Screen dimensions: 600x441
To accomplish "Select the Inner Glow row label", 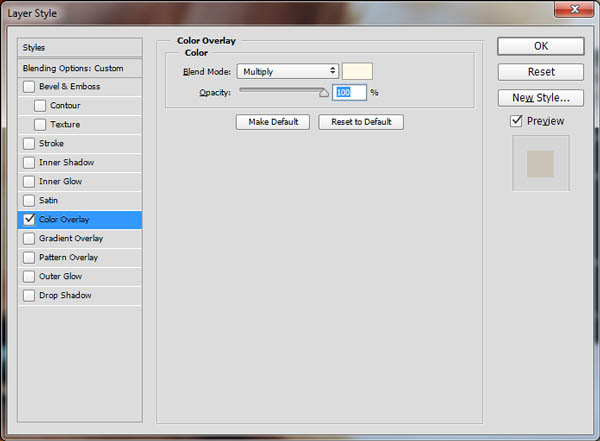I will (60, 181).
